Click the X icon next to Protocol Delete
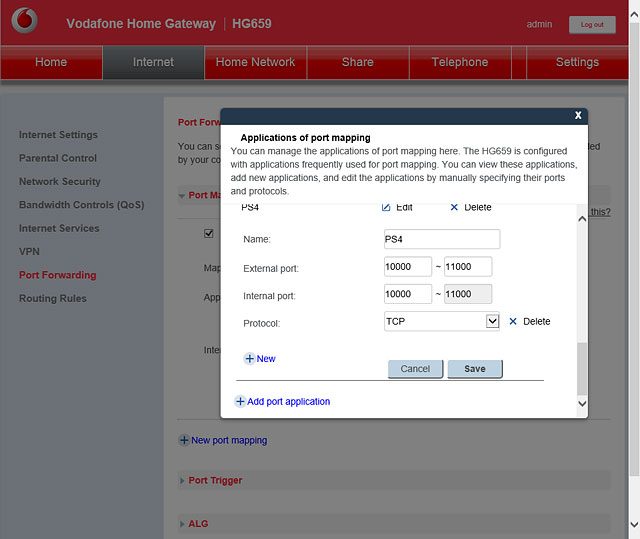The image size is (640, 539). point(513,322)
